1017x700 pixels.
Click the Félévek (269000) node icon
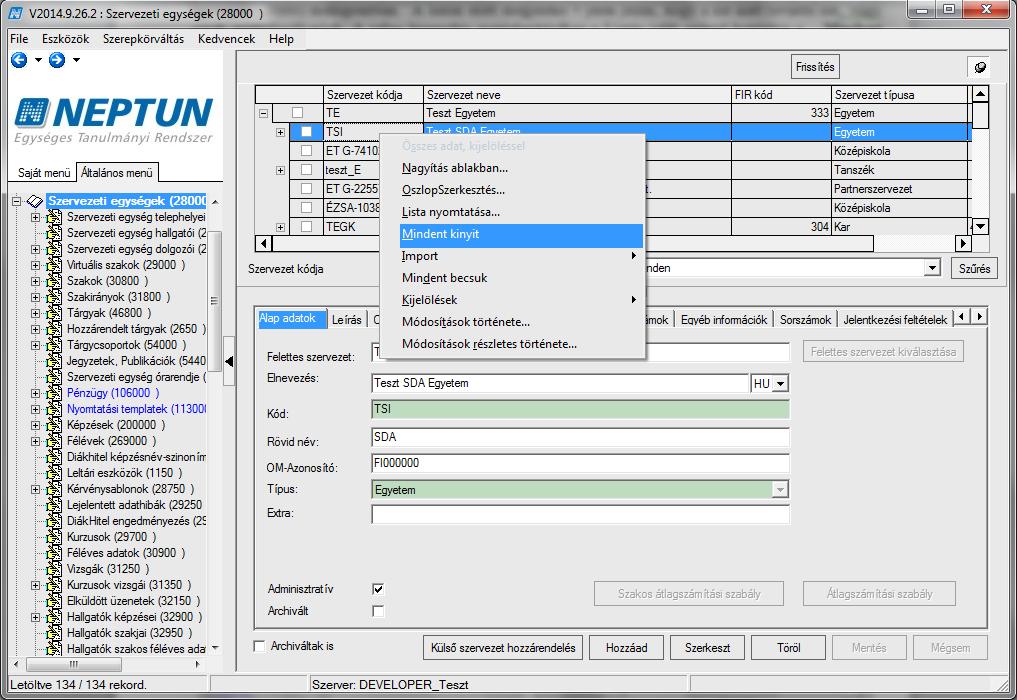[54, 441]
